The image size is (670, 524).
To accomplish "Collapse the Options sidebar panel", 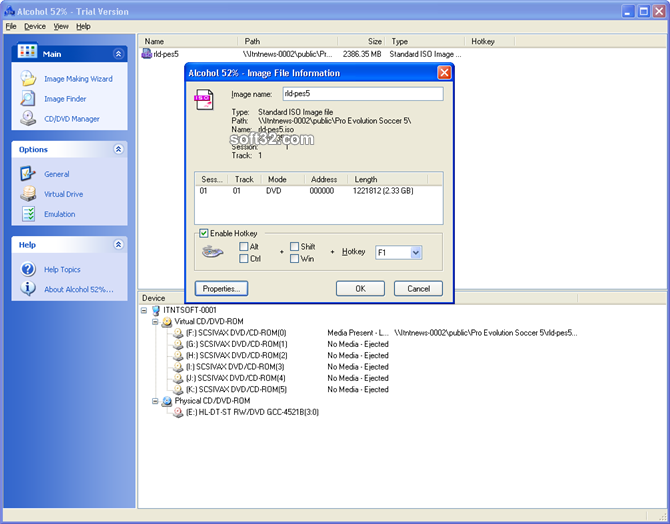I will [118, 149].
